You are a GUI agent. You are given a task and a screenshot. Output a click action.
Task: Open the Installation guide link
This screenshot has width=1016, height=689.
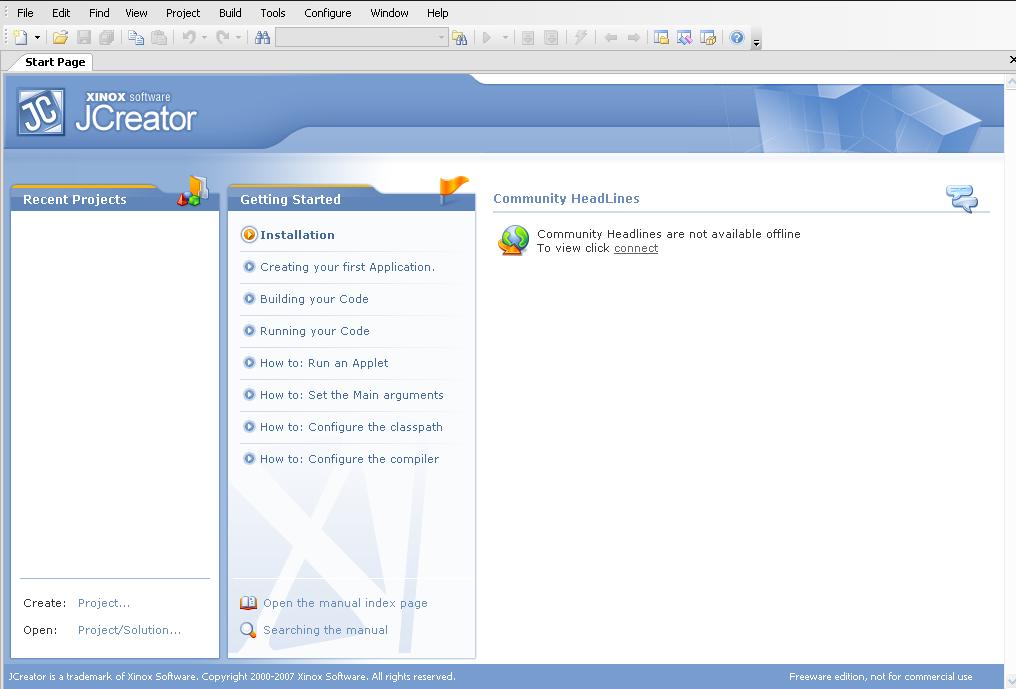297,235
